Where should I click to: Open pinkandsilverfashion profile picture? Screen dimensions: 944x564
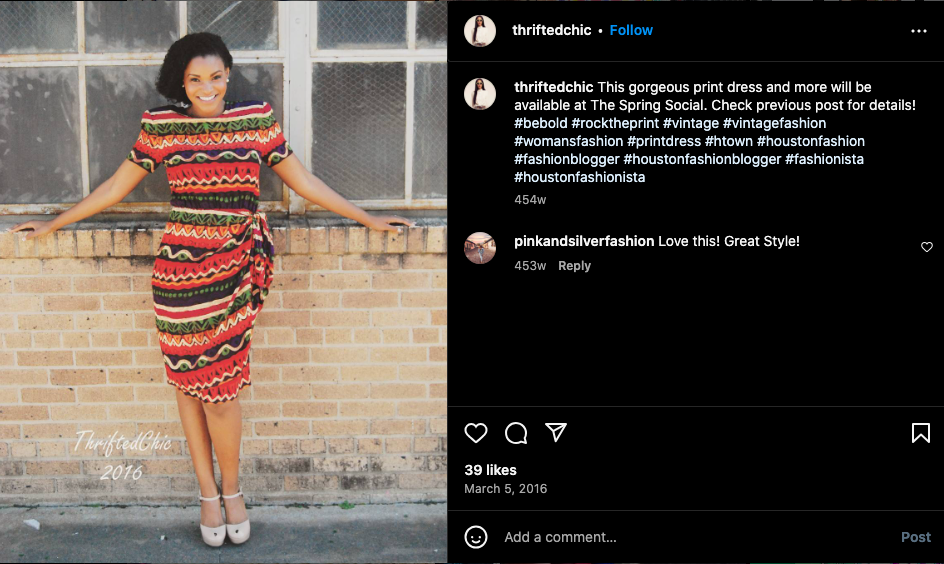480,248
